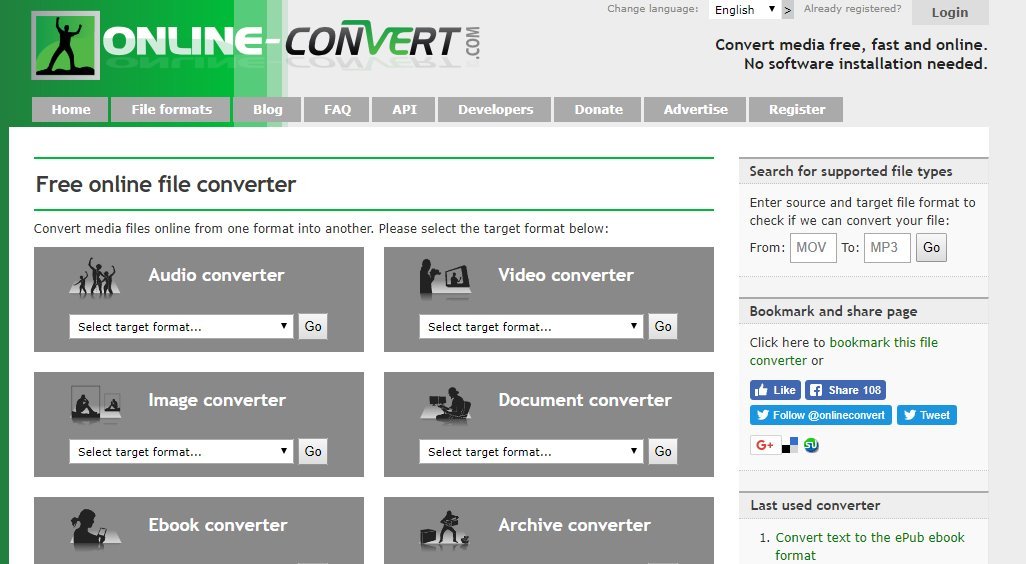1026x564 pixels.
Task: Click the Audio converter dancing people icon
Action: [92, 277]
